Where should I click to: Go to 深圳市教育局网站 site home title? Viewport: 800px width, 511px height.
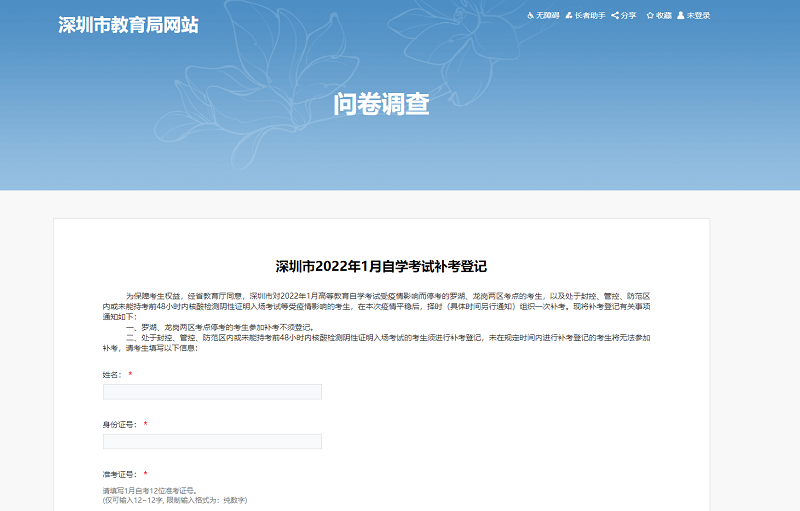point(128,25)
